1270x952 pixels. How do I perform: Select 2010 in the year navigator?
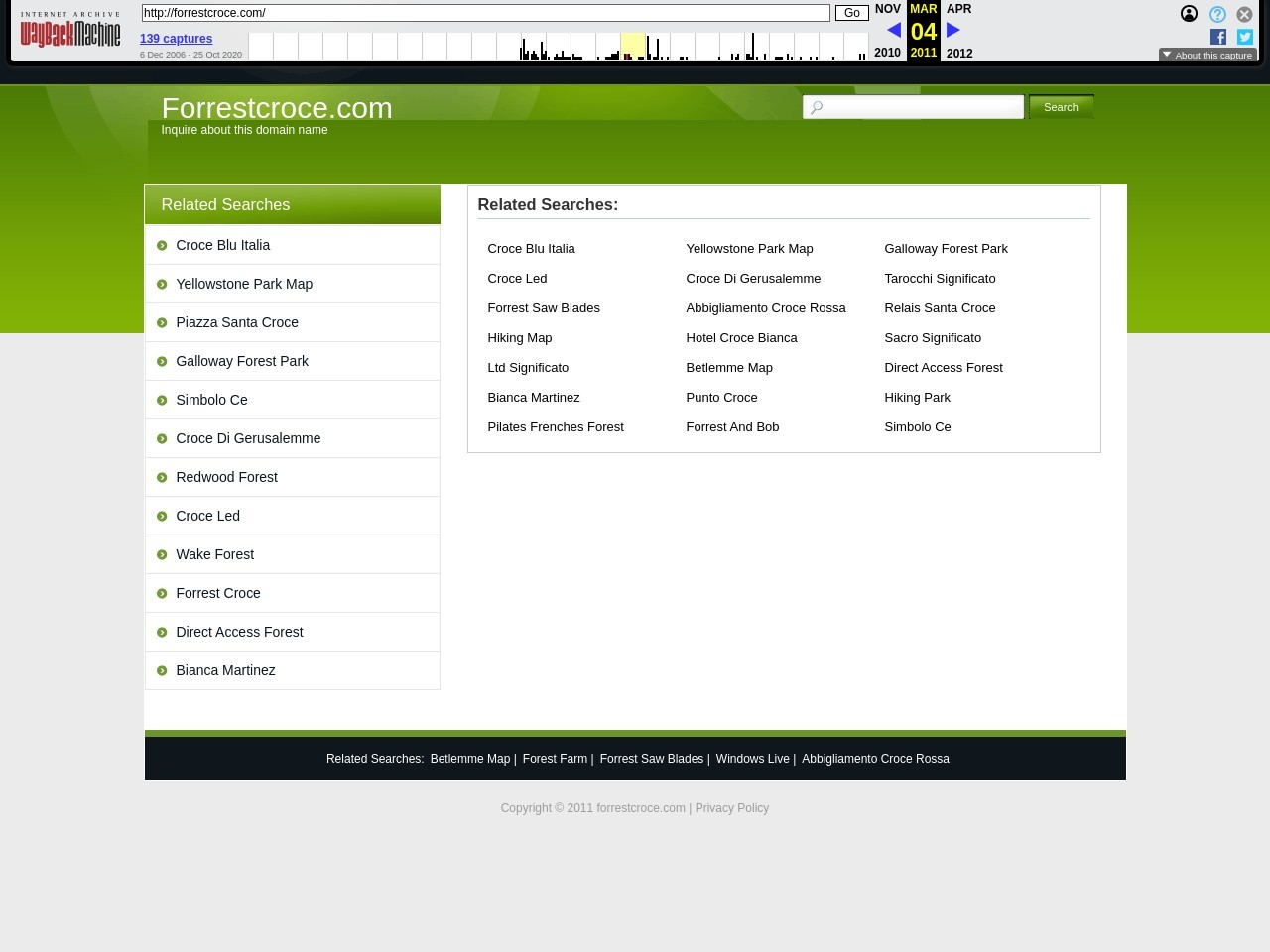887,53
